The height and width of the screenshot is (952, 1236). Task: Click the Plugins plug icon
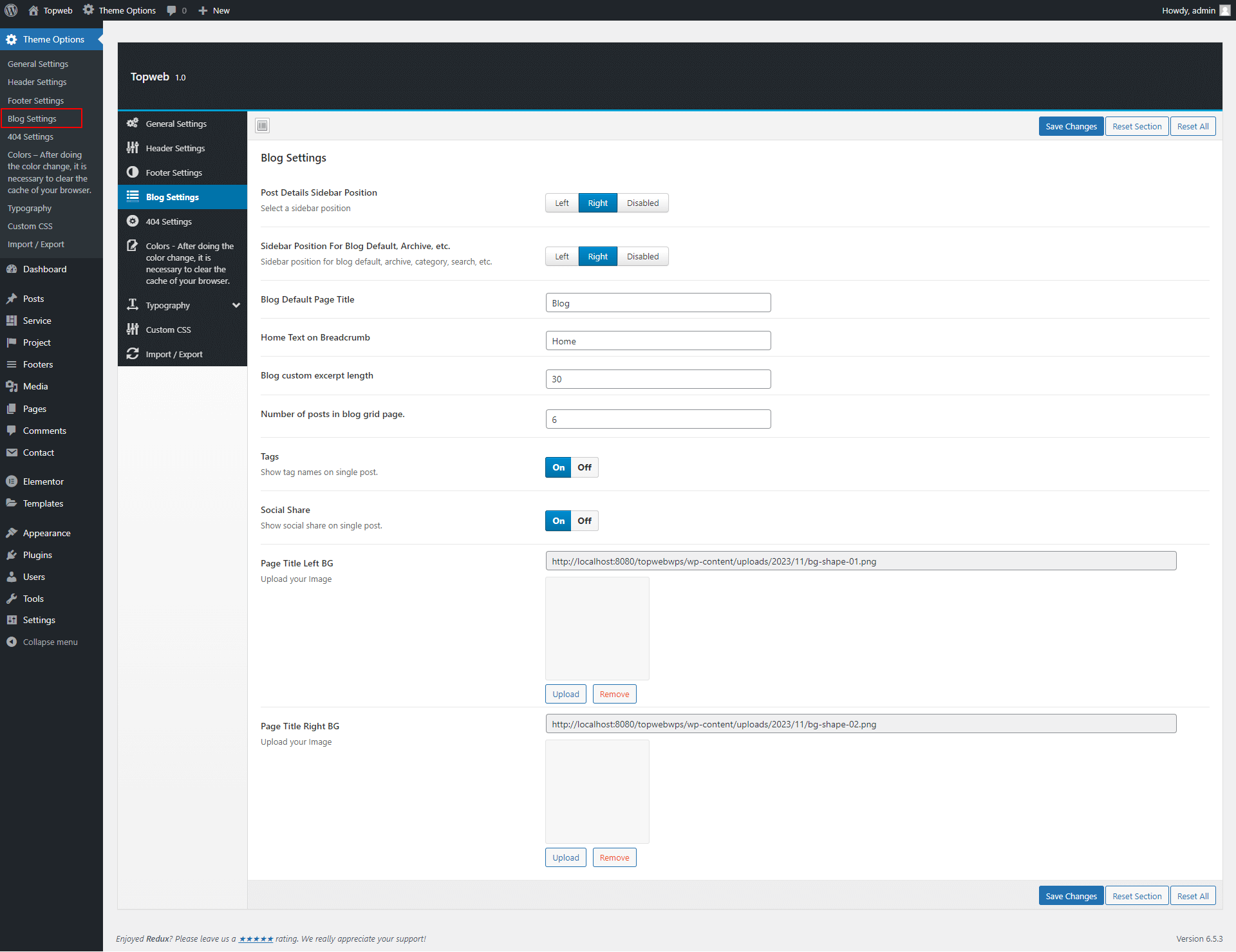pyautogui.click(x=12, y=555)
